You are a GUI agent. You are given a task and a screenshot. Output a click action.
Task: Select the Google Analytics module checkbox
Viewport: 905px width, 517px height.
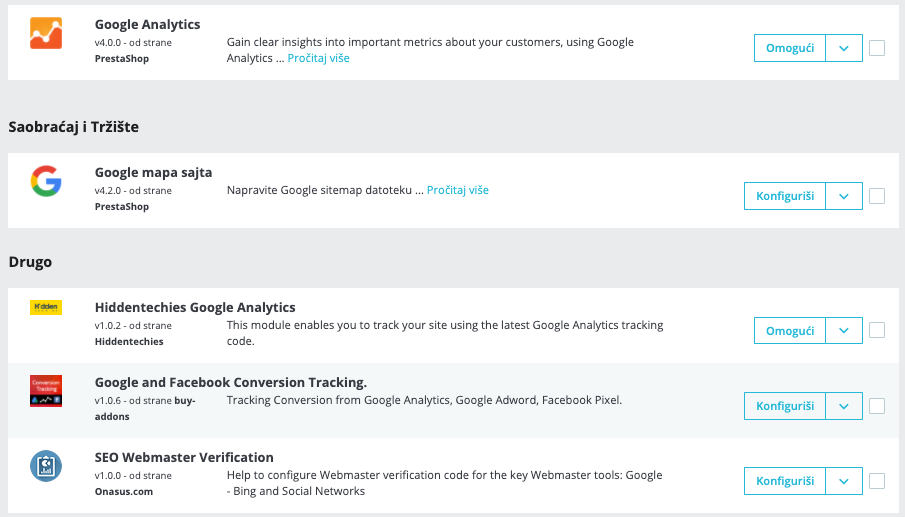pyautogui.click(x=877, y=48)
